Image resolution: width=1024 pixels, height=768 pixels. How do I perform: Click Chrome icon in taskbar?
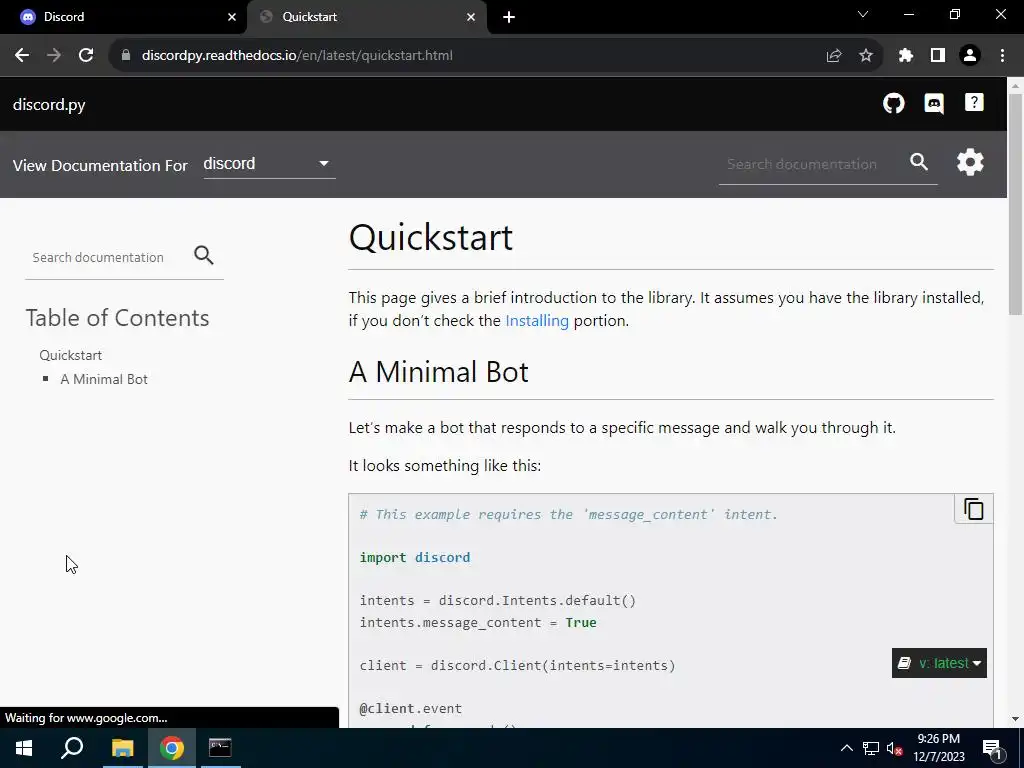(x=172, y=748)
